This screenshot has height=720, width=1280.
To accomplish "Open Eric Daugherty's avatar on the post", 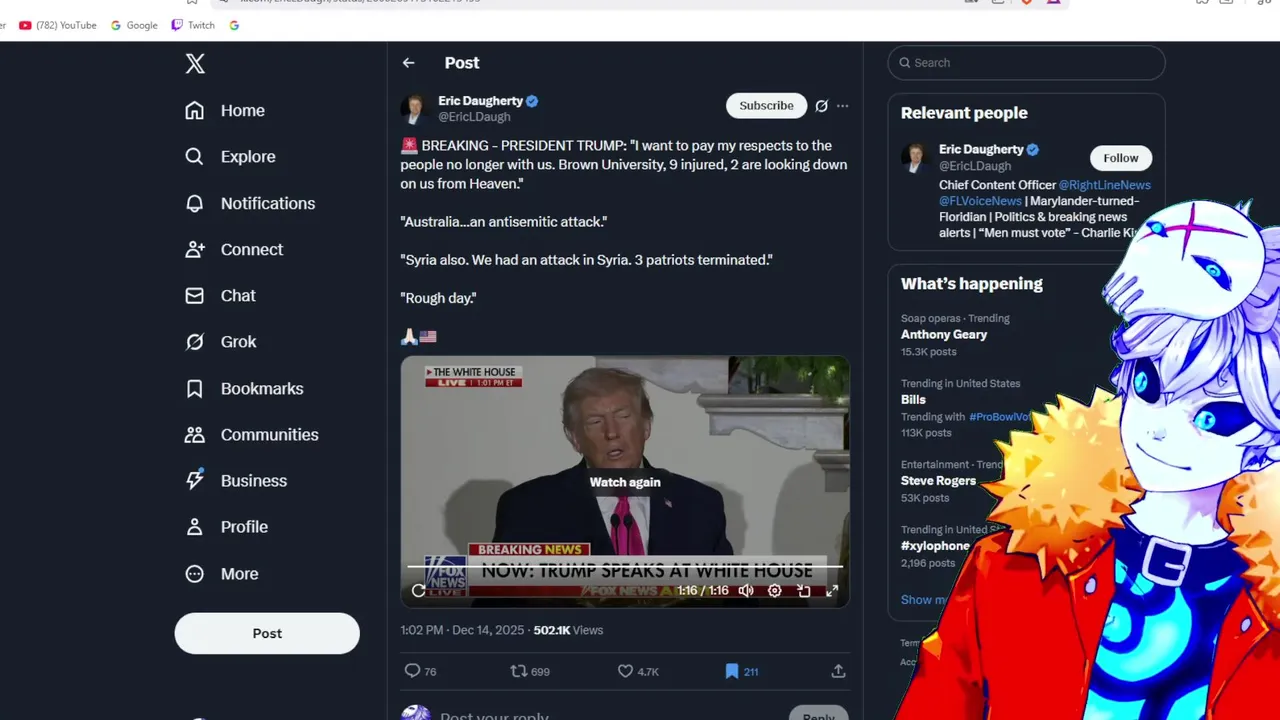I will [415, 108].
